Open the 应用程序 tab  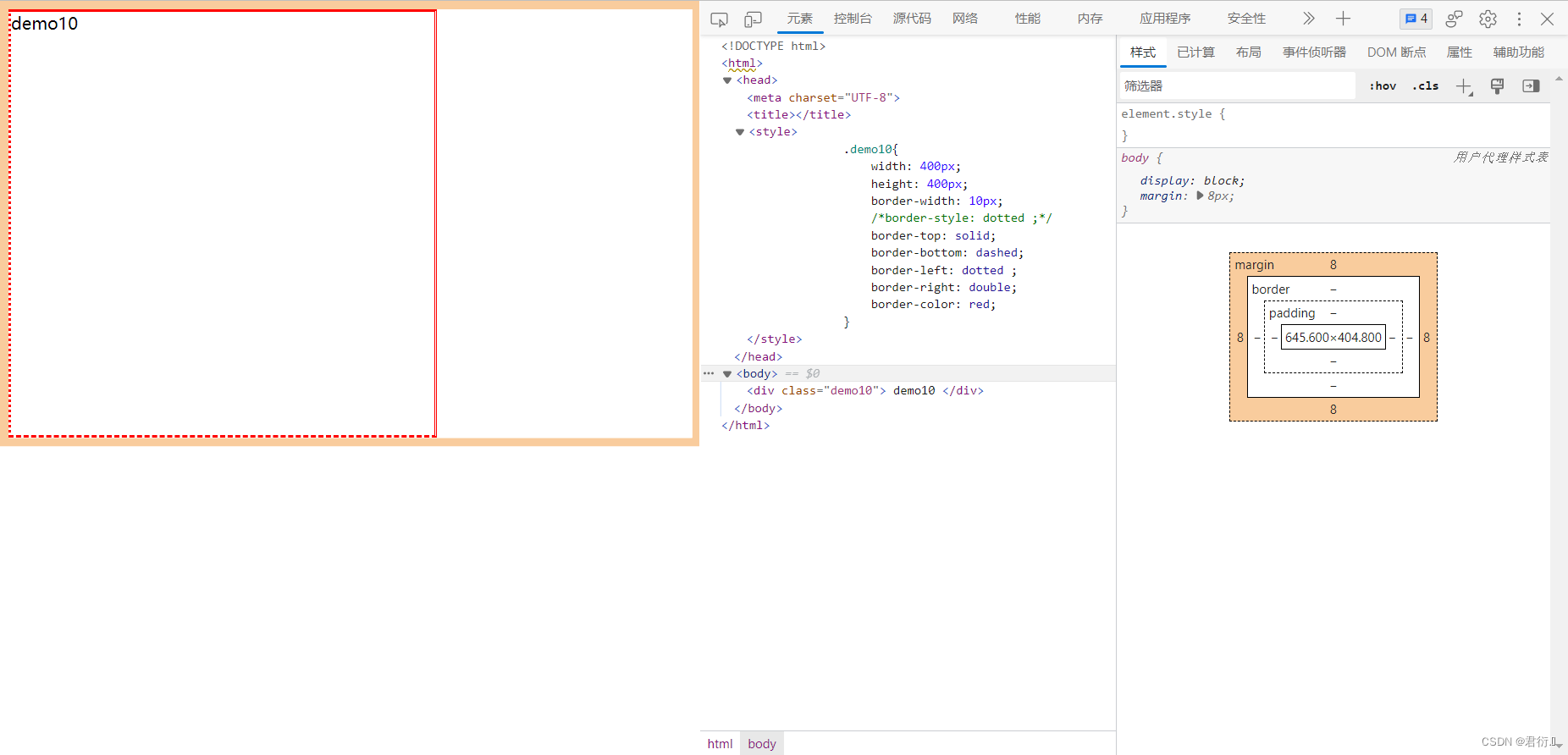point(1165,19)
